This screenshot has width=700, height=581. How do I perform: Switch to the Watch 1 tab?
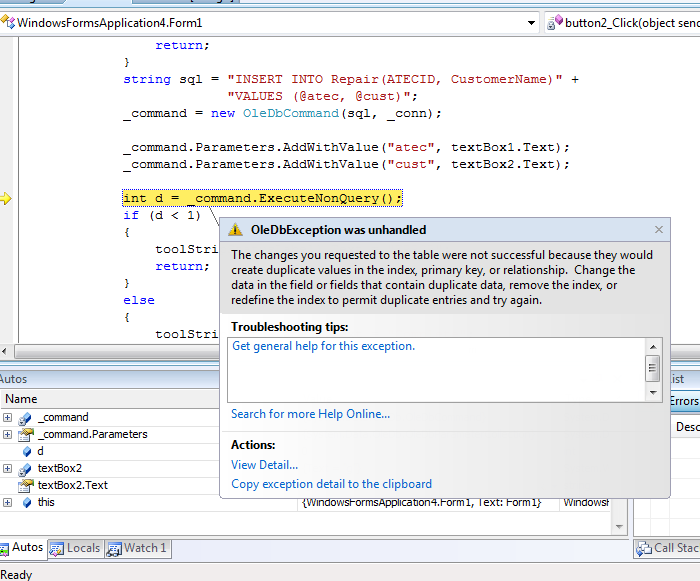137,548
